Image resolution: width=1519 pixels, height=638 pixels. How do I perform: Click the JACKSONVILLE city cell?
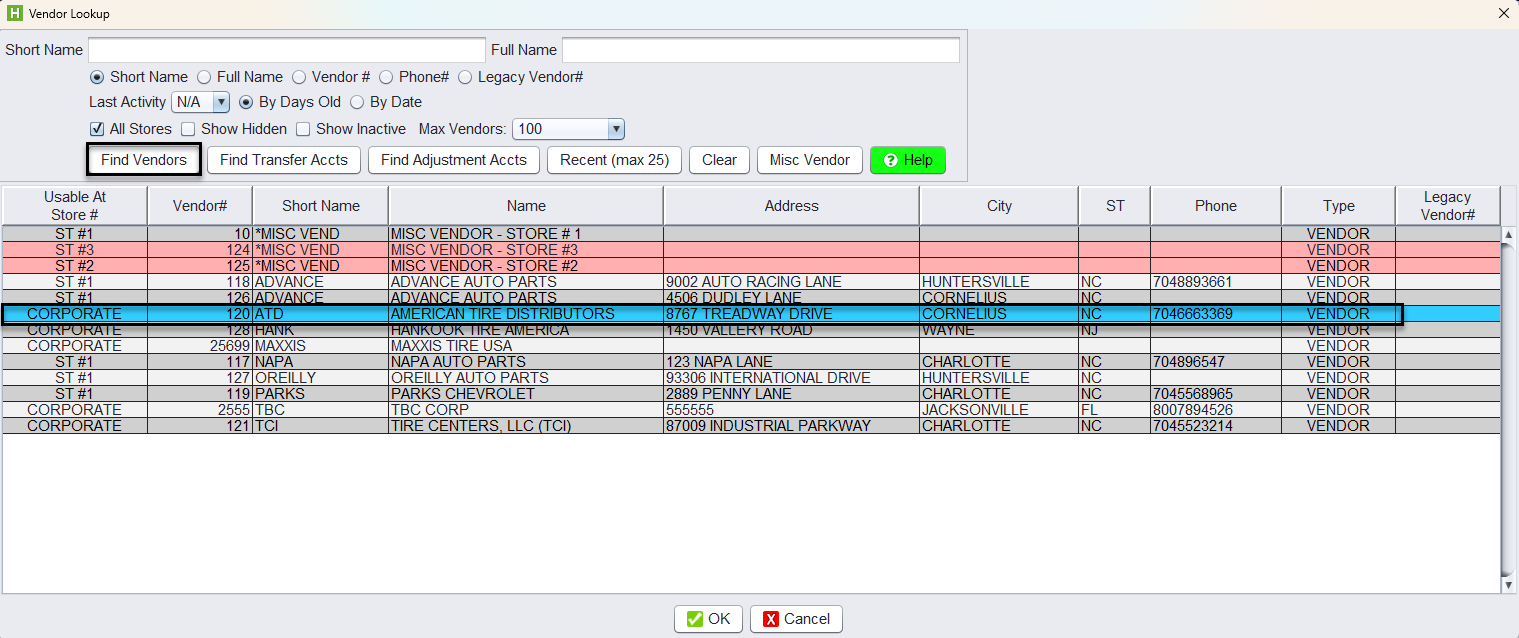point(999,410)
